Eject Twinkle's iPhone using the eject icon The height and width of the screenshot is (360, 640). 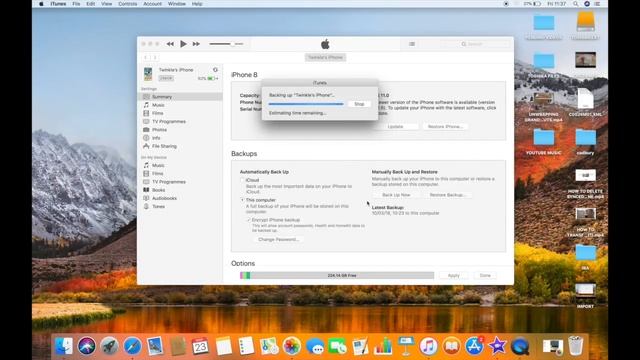click(215, 70)
